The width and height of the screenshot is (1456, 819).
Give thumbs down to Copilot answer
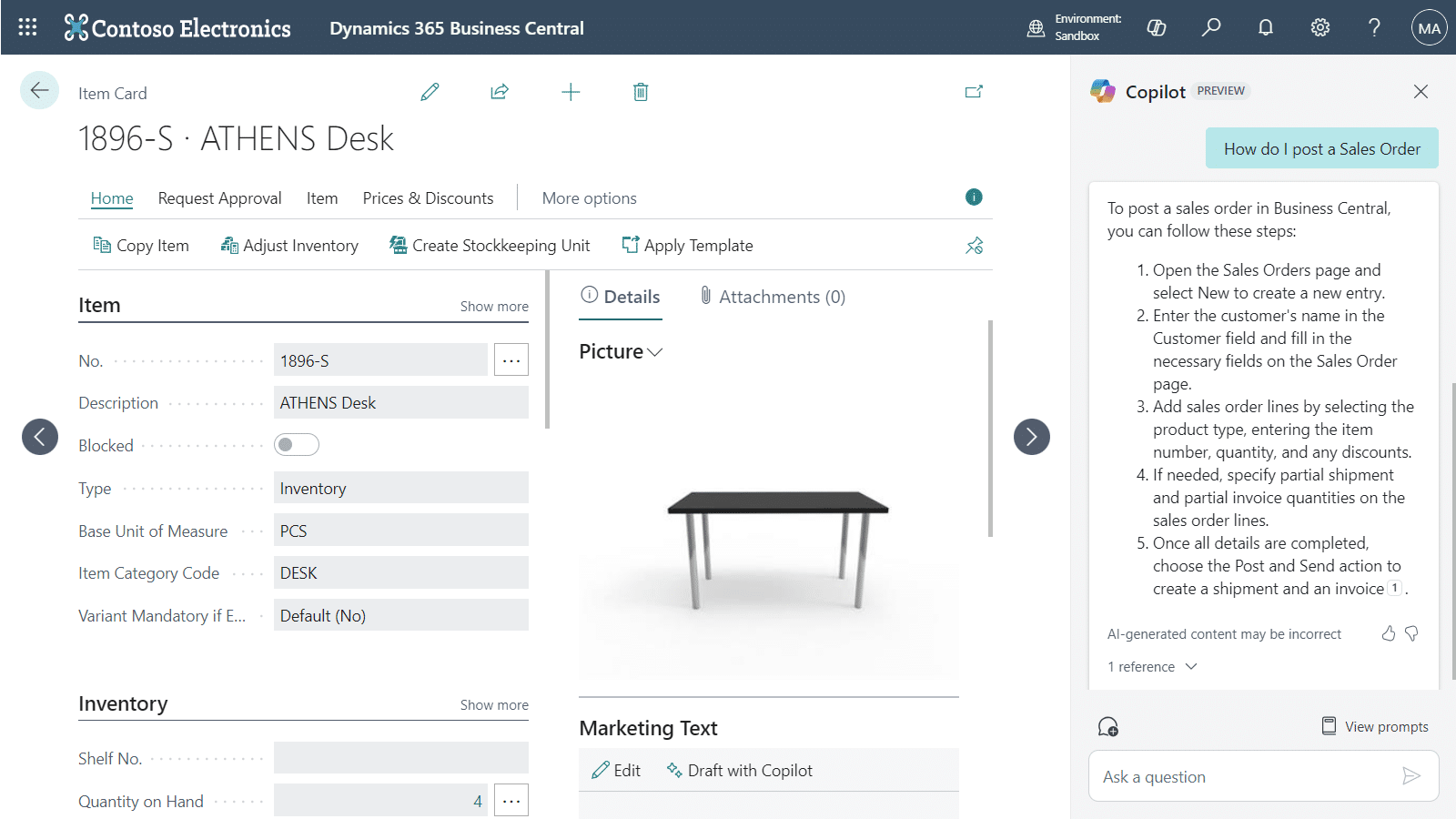[1411, 633]
